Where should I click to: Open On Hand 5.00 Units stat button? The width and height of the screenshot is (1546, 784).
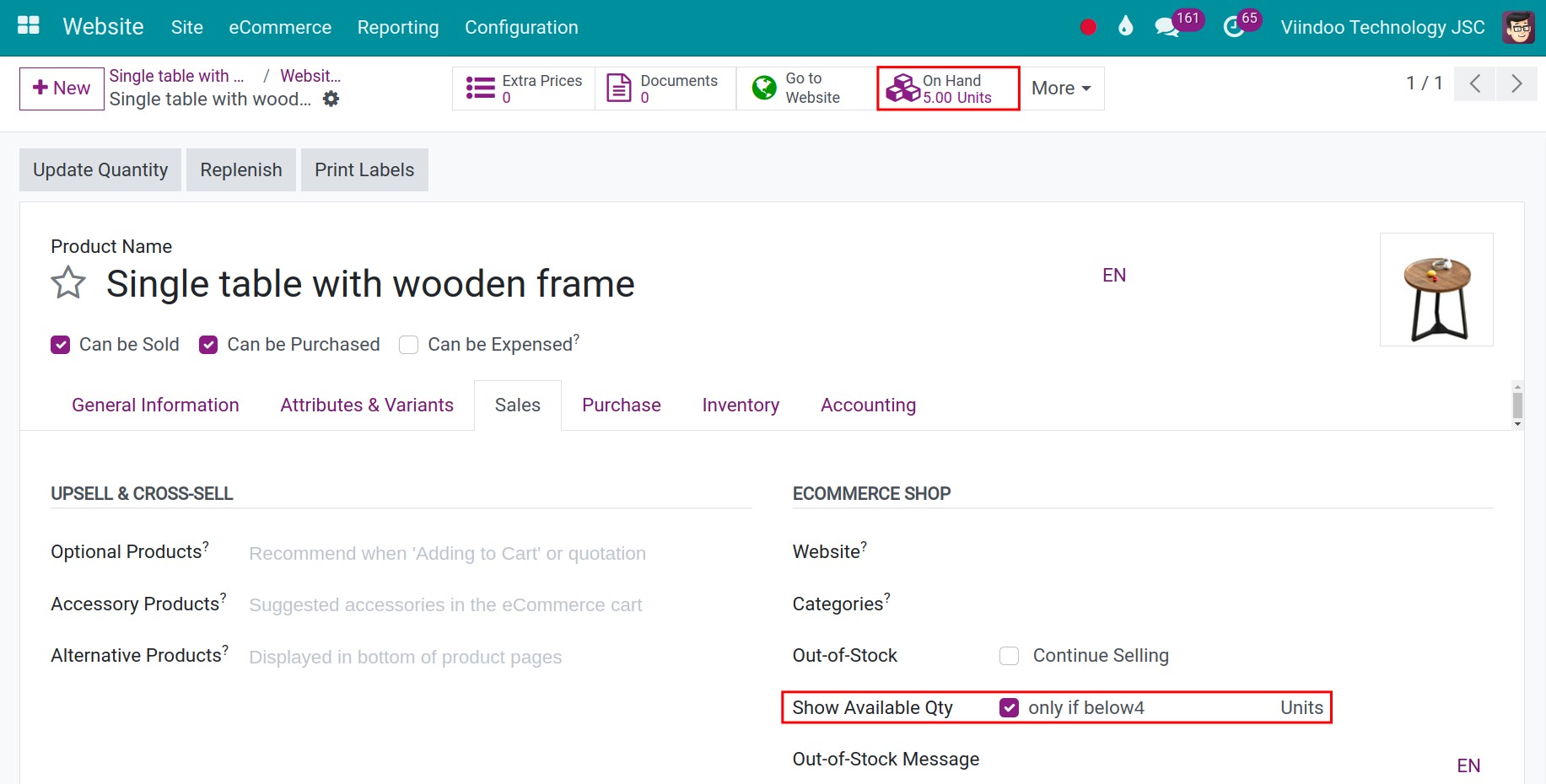pos(948,89)
